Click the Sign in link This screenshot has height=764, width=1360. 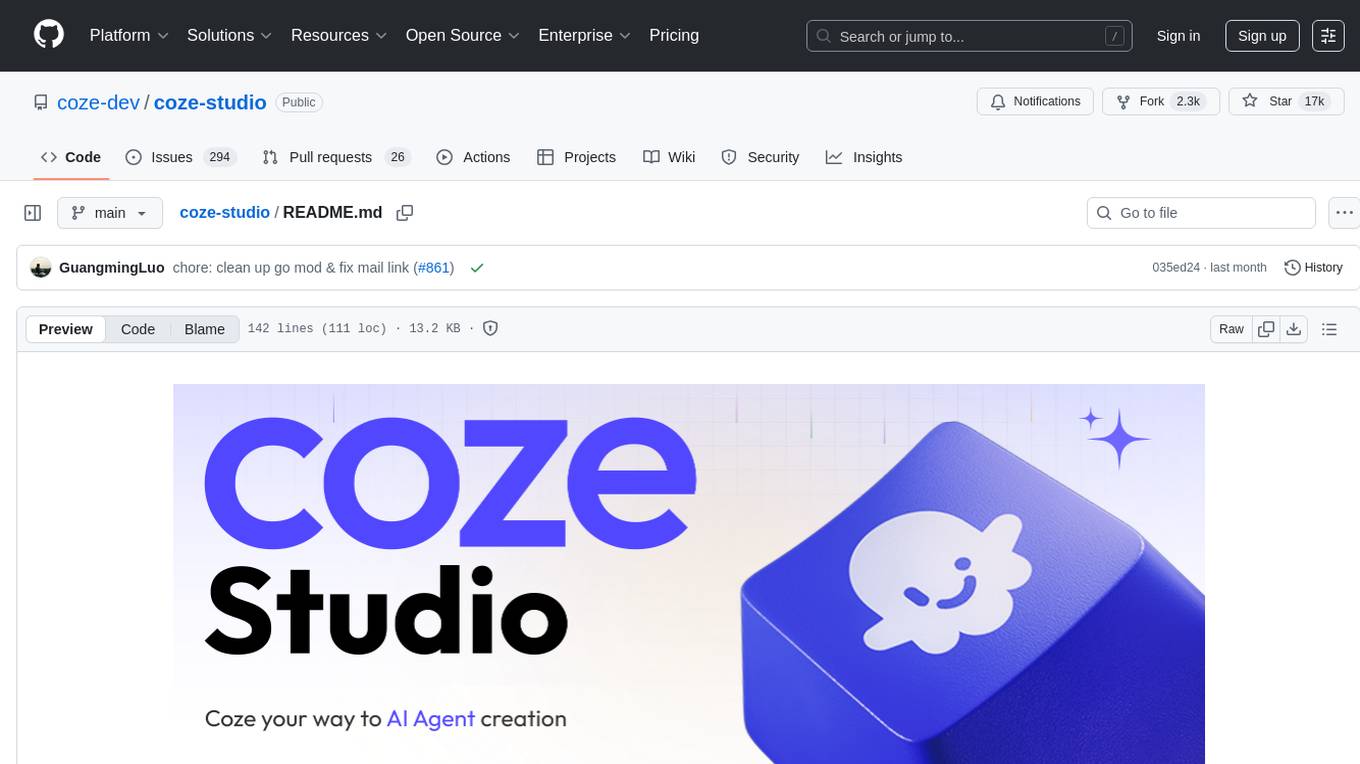point(1178,36)
